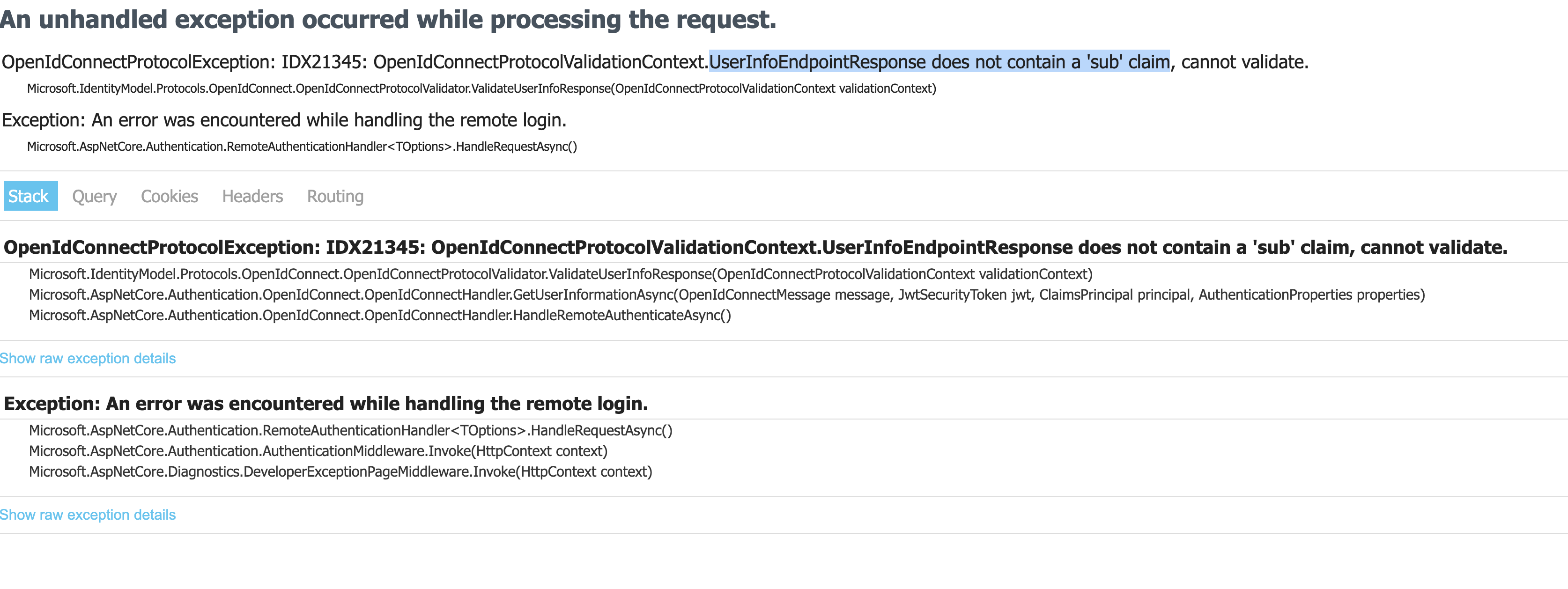1568x589 pixels.
Task: Click the AuthenticationMiddleware.Invoke stack frame
Action: pyautogui.click(x=318, y=451)
